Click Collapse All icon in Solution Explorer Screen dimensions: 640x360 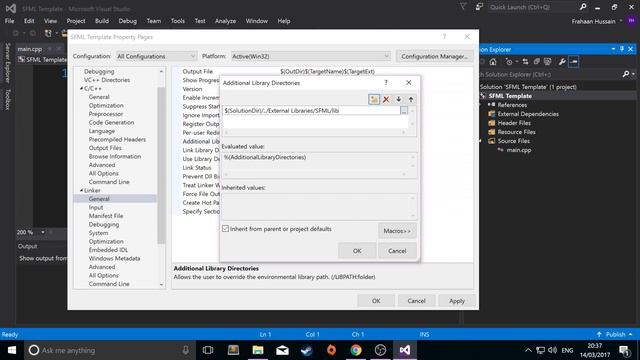pyautogui.click(x=536, y=62)
